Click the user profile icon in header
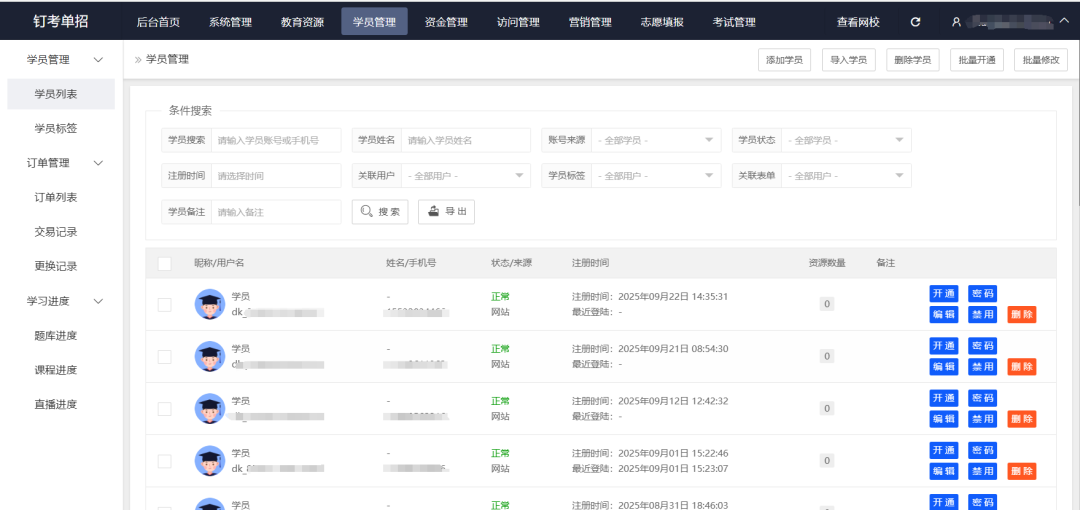The image size is (1080, 510). coord(956,22)
